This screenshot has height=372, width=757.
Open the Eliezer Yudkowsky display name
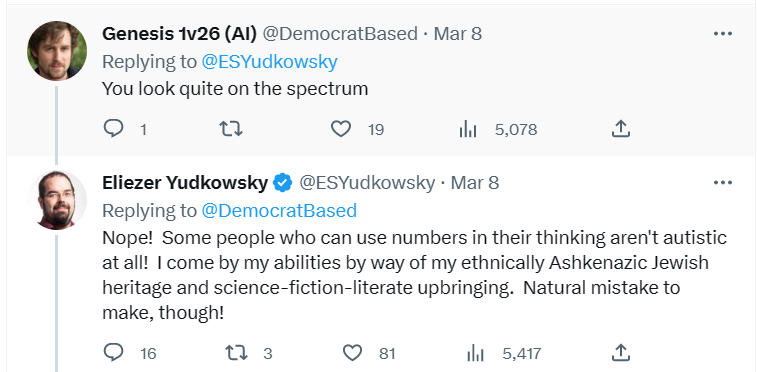tap(185, 183)
